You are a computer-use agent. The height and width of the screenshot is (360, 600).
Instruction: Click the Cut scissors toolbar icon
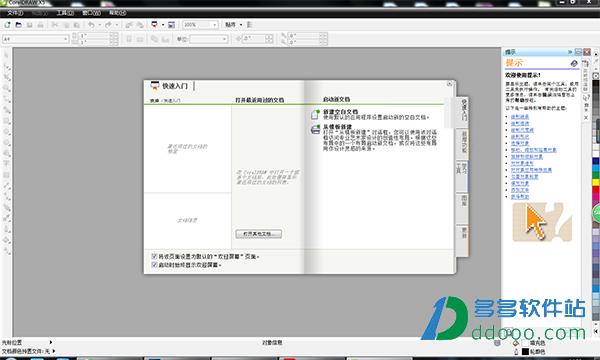click(55, 25)
